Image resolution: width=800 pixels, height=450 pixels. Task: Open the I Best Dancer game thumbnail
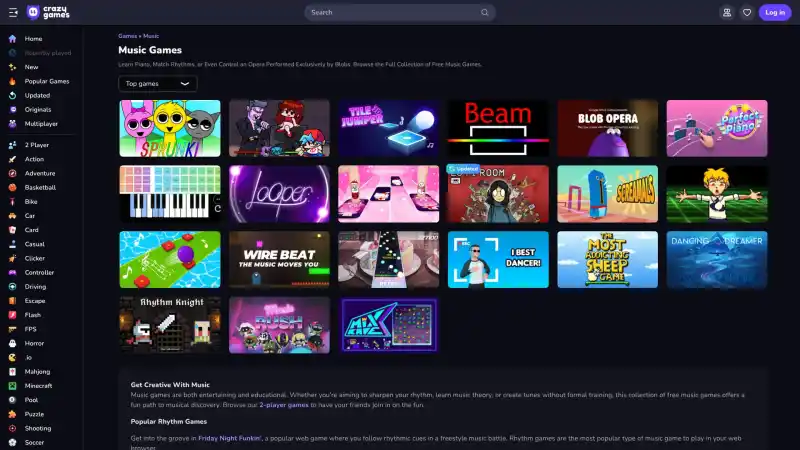click(x=498, y=259)
